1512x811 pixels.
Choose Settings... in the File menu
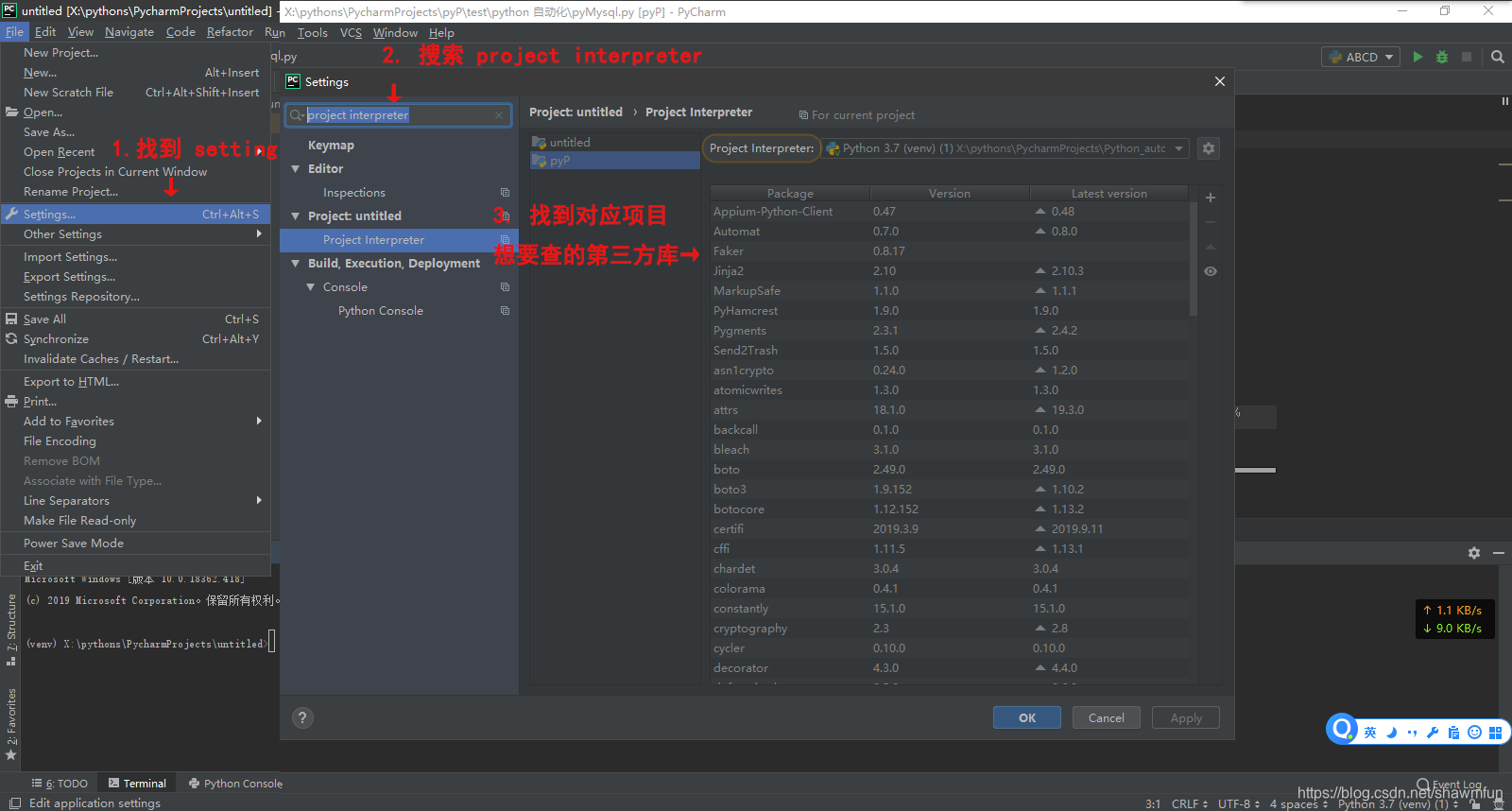pos(135,215)
